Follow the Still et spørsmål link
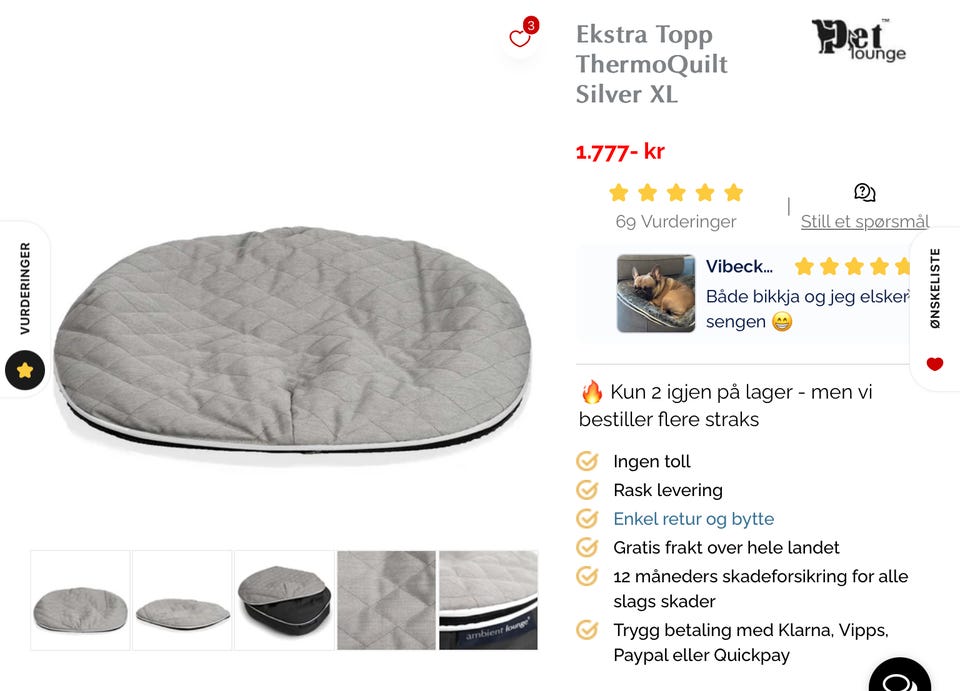This screenshot has height=691, width=960. (x=864, y=222)
